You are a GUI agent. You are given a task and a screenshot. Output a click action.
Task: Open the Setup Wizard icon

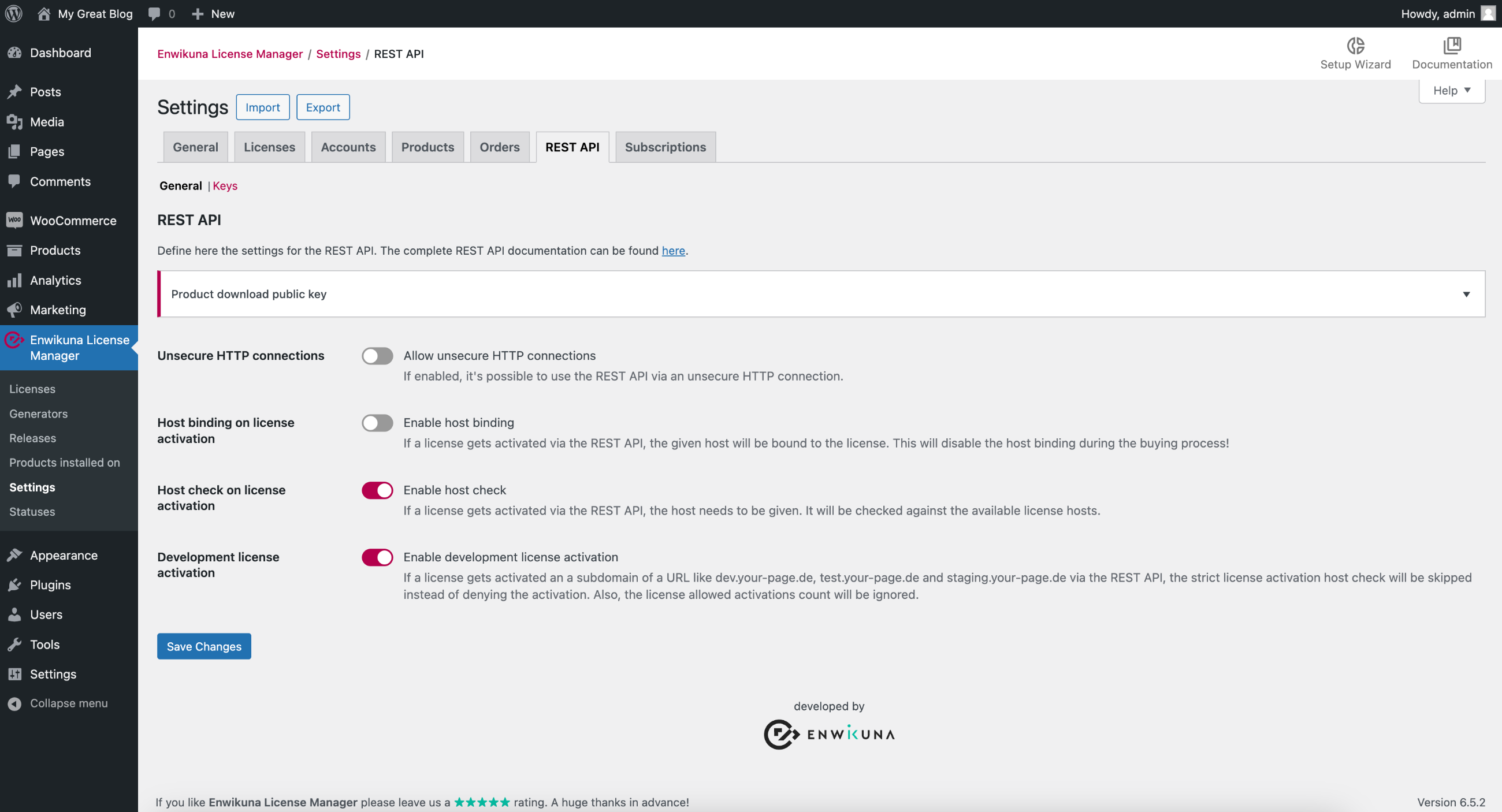pos(1355,45)
